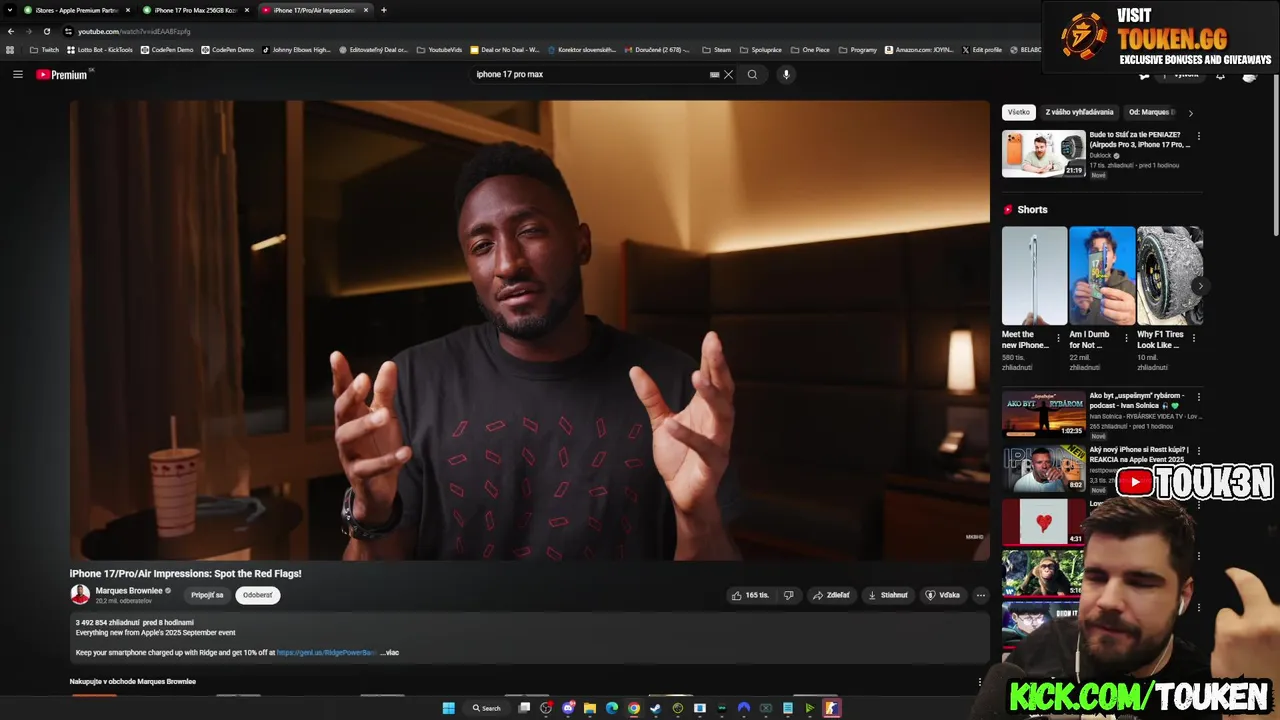Open the Amazon.com JOYIN bookmark
1280x720 pixels.
click(920, 49)
